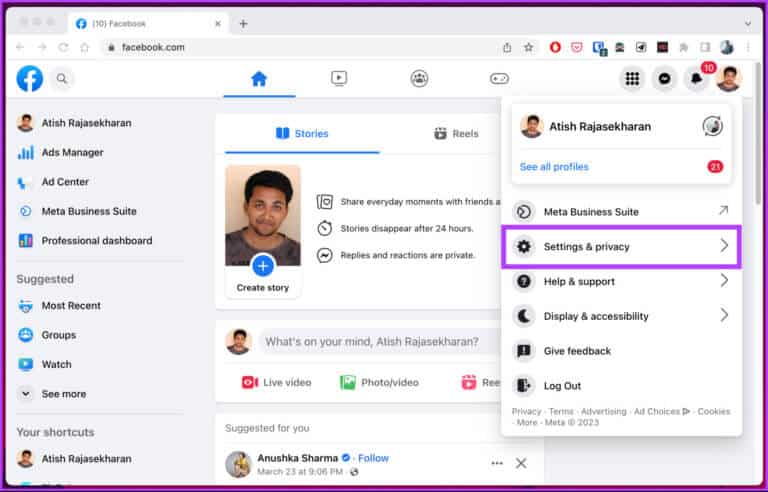Switch to the Reels tab
768x492 pixels.
point(456,134)
